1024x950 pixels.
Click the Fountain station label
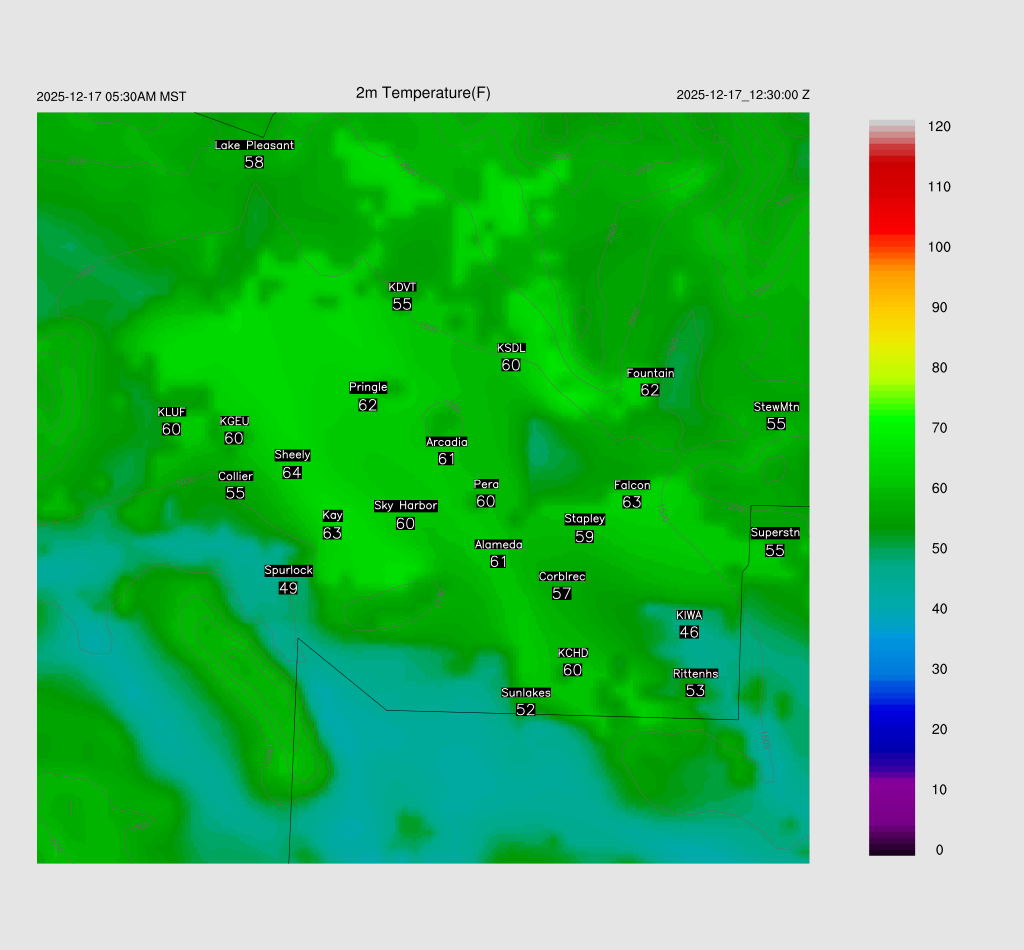(650, 373)
